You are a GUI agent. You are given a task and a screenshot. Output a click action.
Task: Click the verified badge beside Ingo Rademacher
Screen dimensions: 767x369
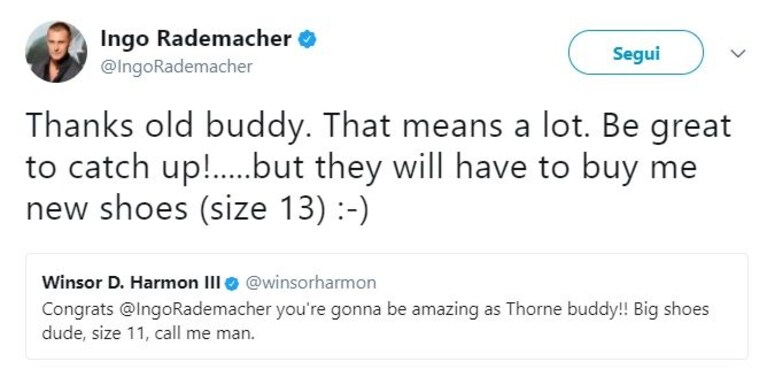308,39
